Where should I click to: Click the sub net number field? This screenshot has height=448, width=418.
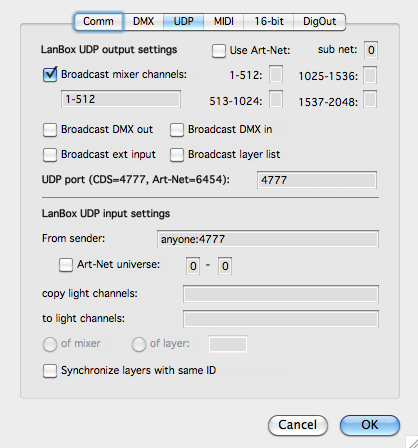pos(371,50)
